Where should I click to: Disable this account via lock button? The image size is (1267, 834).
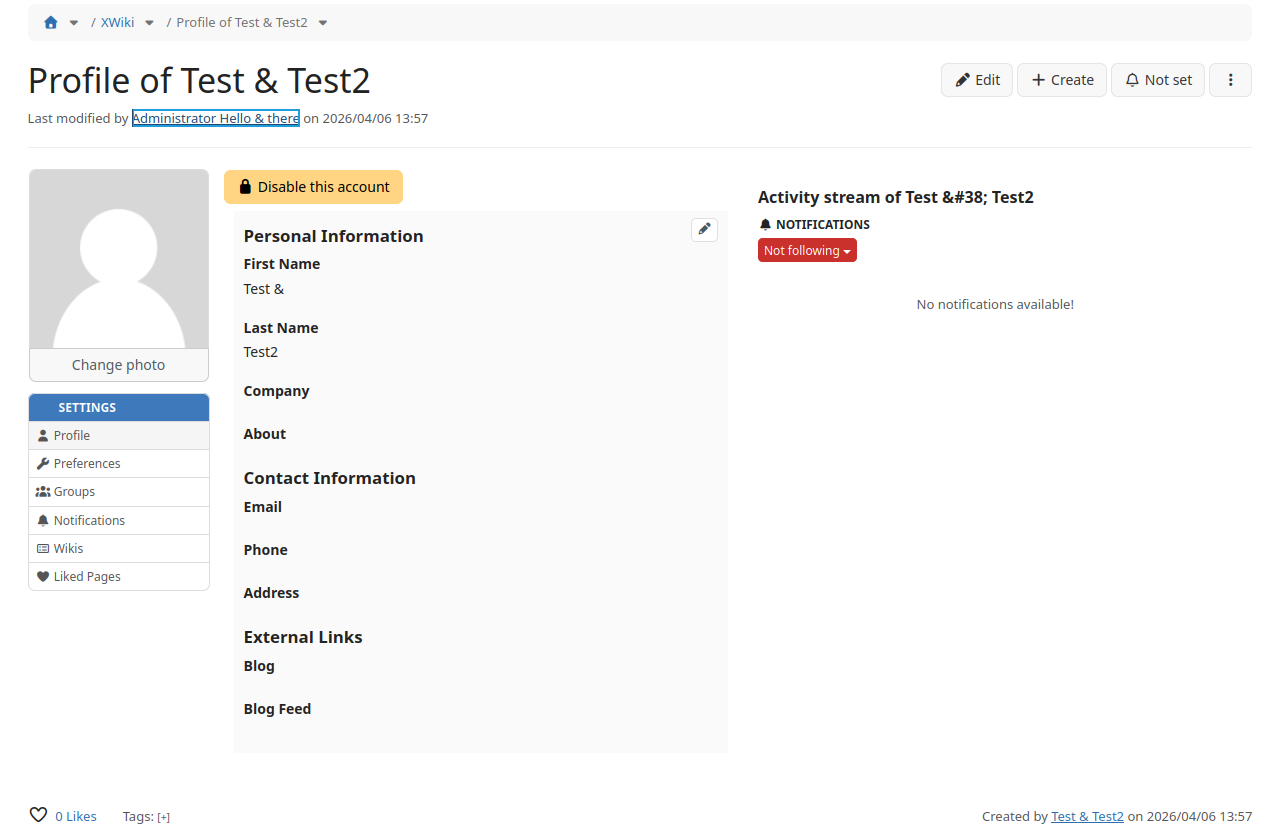pos(313,187)
